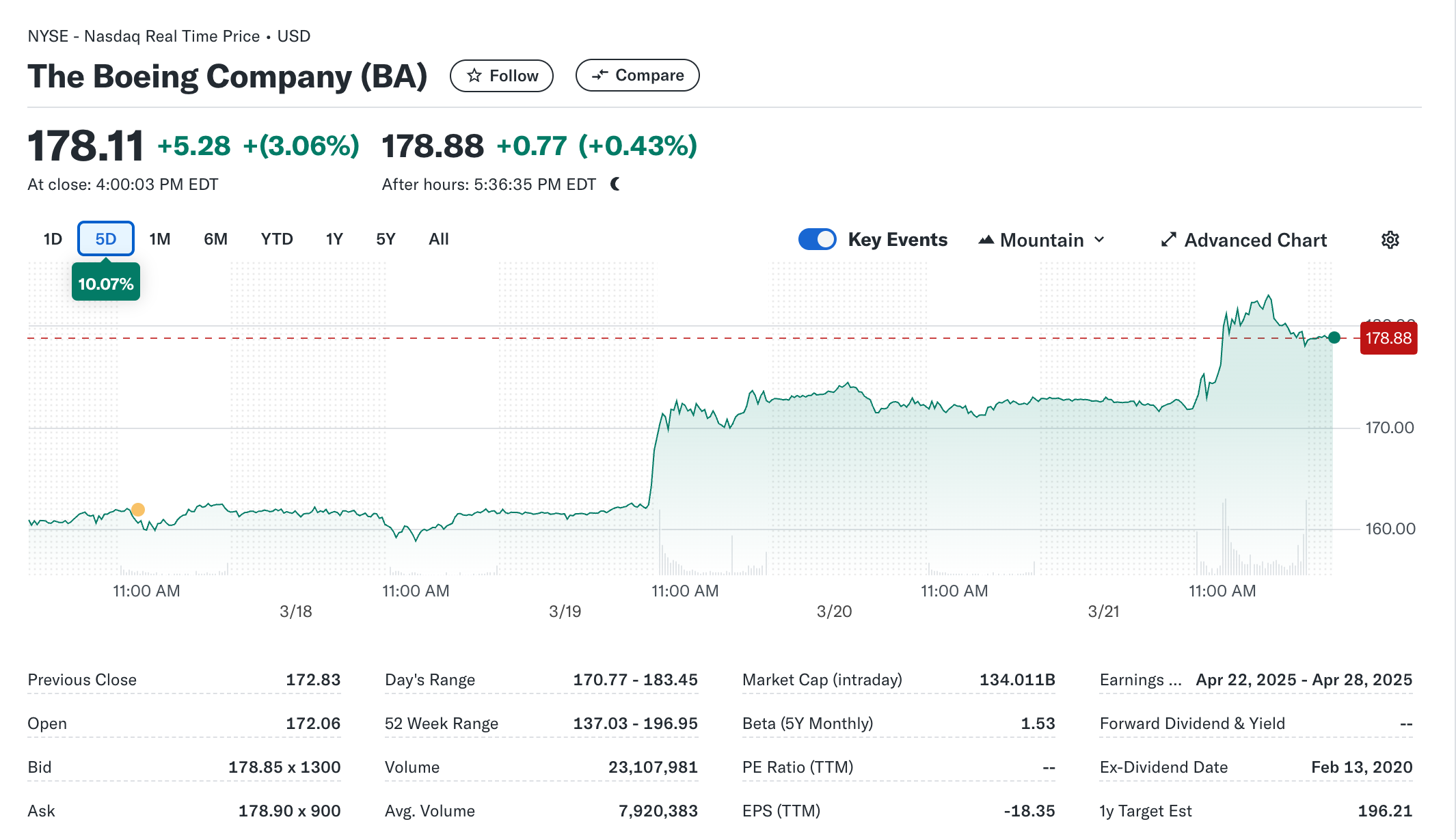Open the Advanced Chart link
Viewport: 1456px width, 839px height.
1255,240
